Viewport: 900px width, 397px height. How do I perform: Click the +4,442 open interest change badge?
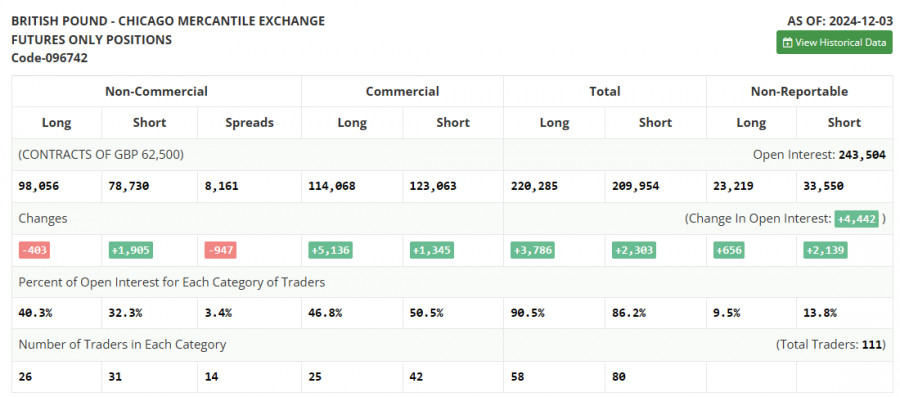(x=856, y=219)
